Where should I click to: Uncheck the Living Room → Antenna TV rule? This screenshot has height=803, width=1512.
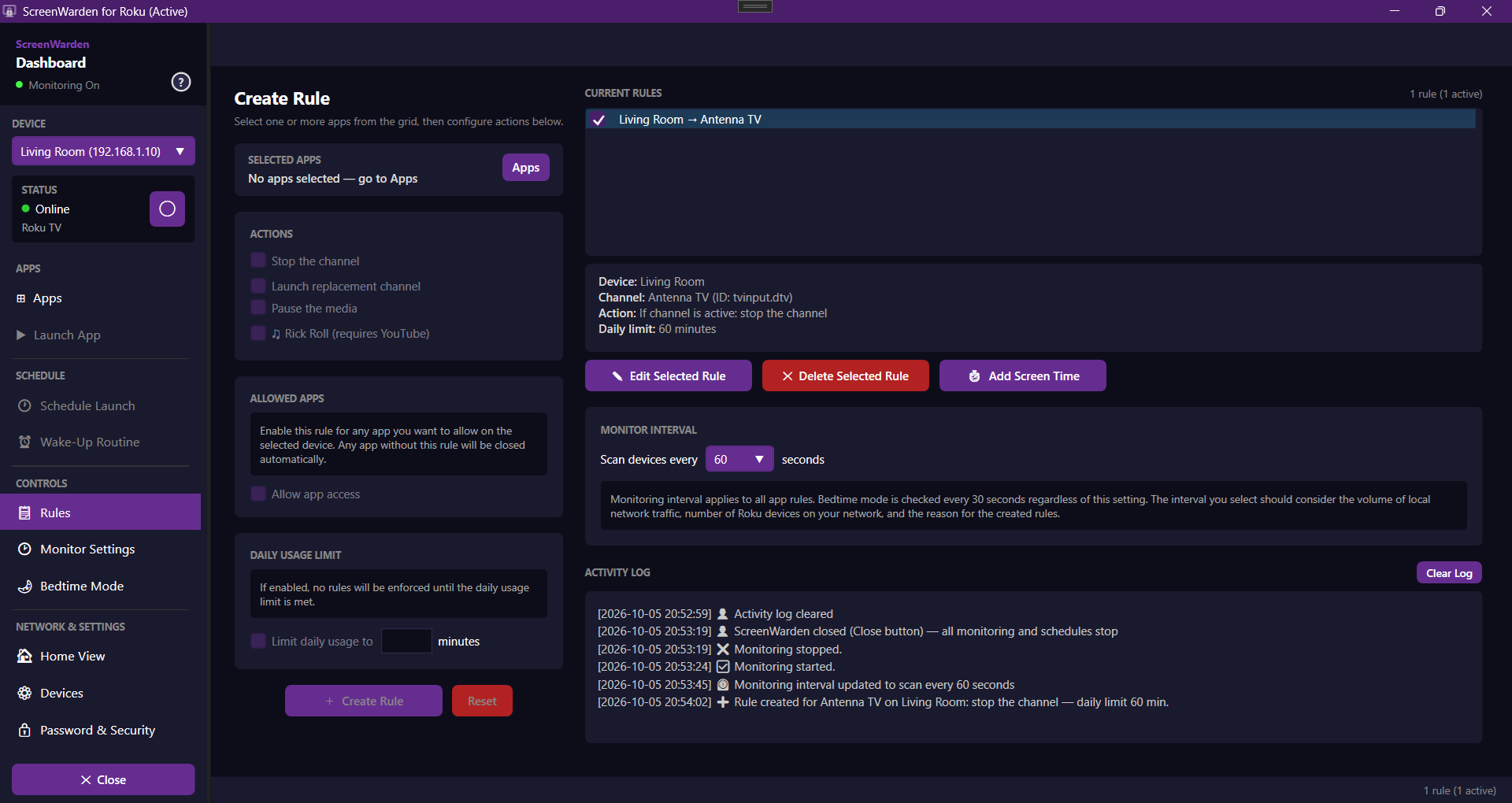pyautogui.click(x=599, y=120)
